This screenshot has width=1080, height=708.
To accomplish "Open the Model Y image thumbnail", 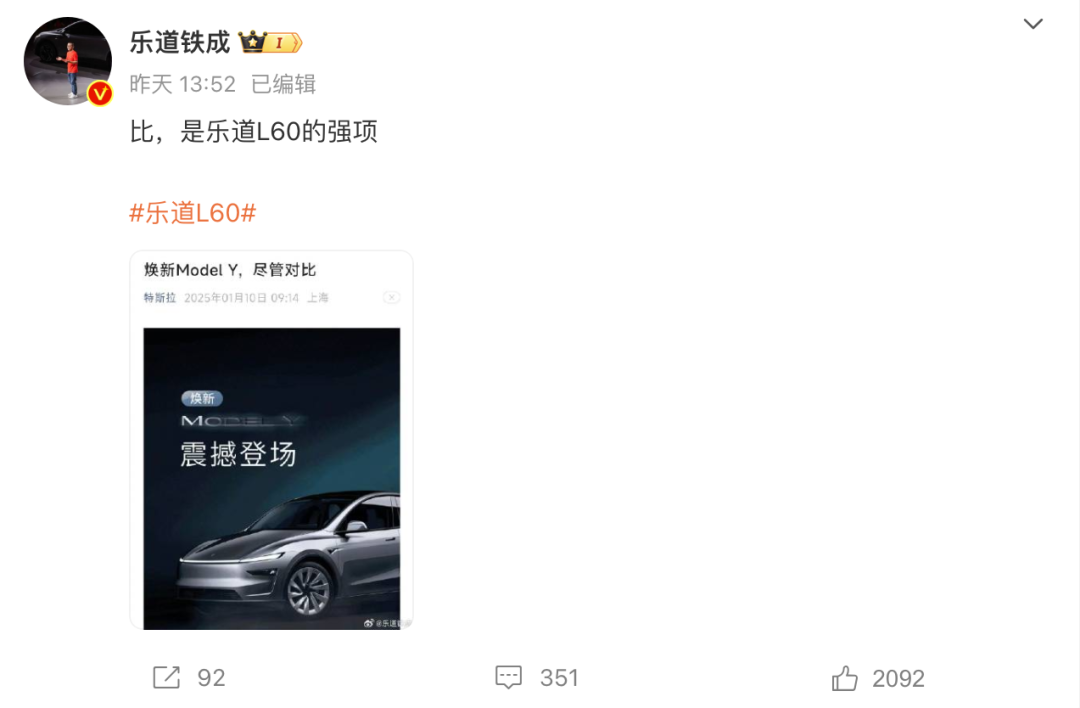I will (x=271, y=440).
